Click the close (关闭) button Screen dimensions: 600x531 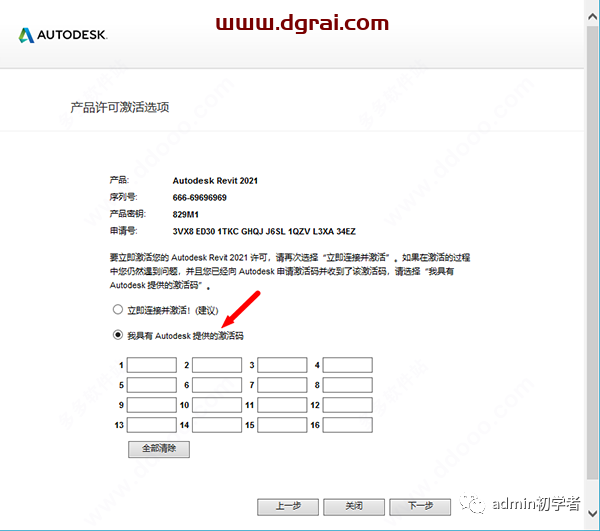pyautogui.click(x=354, y=507)
